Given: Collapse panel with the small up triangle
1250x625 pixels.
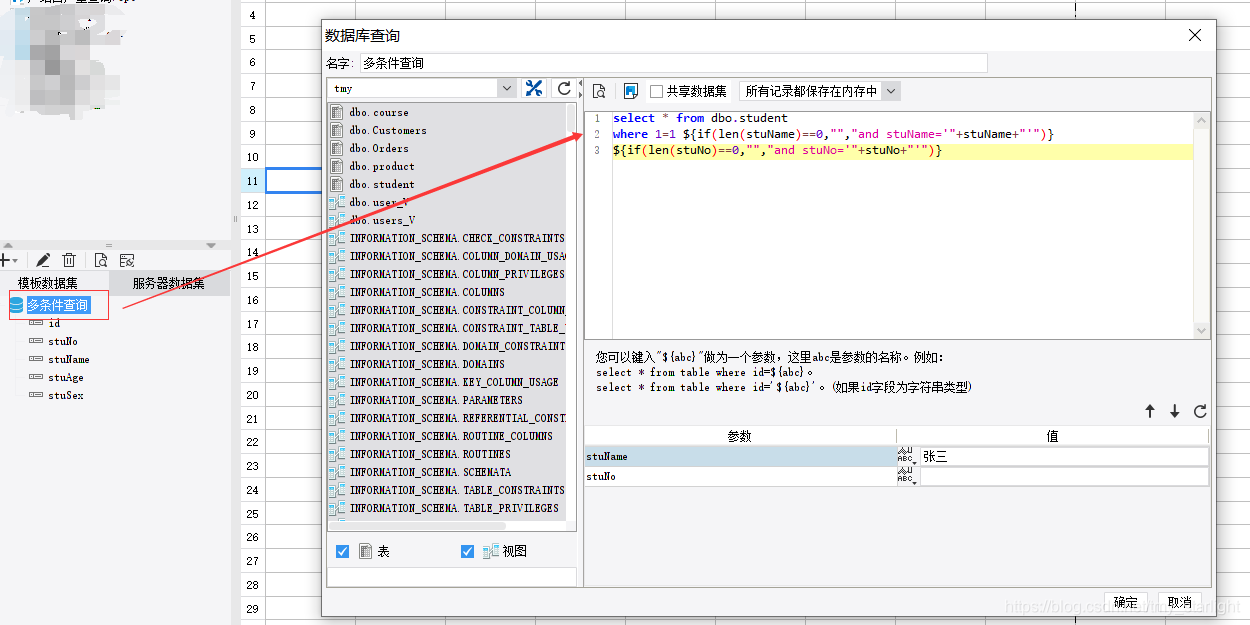Looking at the screenshot, I should (8, 244).
